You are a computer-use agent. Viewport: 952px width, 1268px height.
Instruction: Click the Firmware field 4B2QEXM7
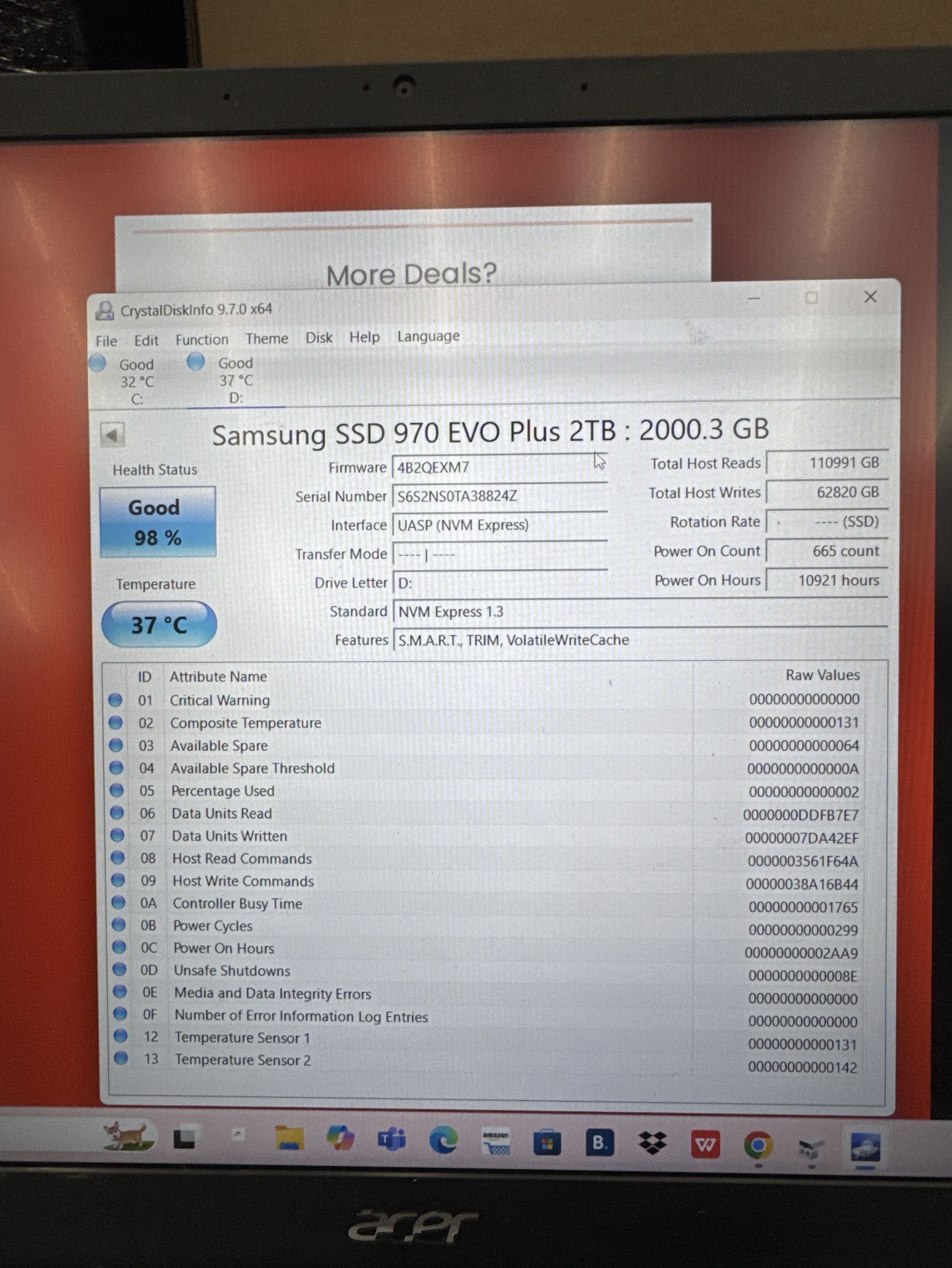click(500, 467)
